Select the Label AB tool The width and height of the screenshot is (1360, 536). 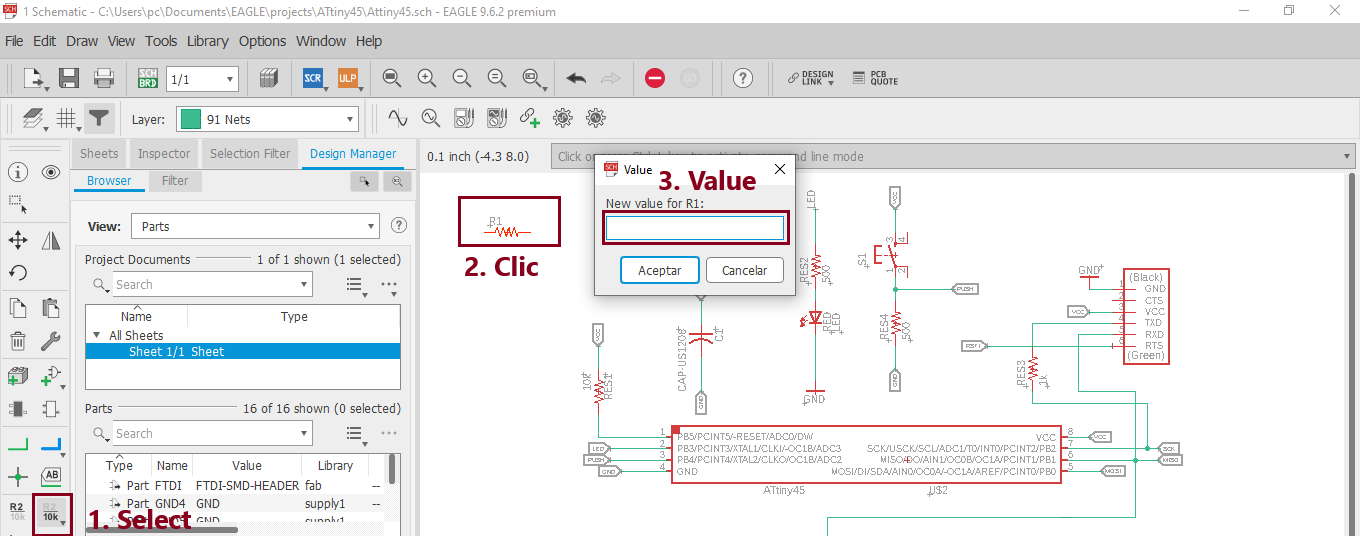[51, 476]
